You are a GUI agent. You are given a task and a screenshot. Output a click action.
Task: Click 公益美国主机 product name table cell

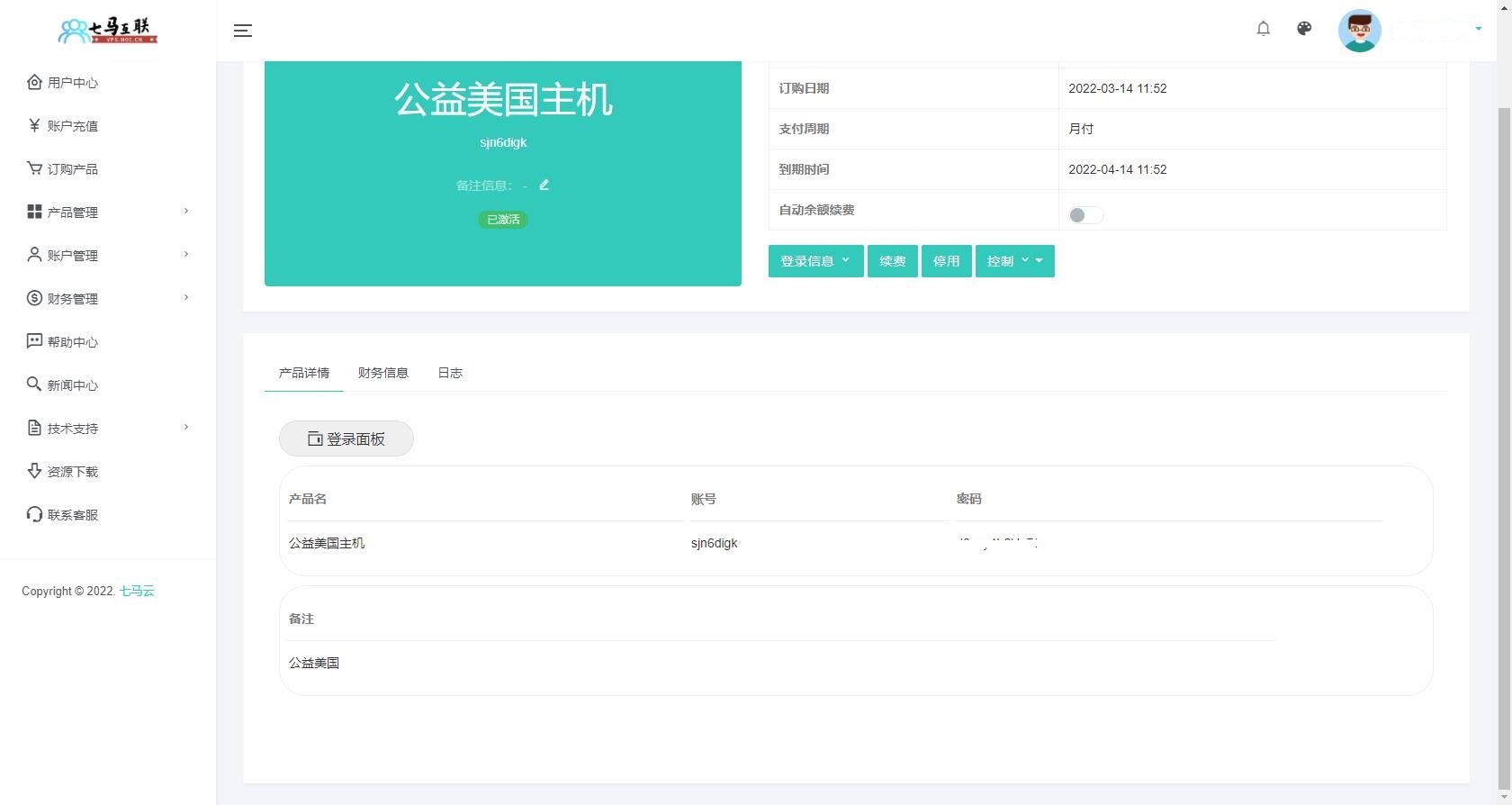pos(327,543)
